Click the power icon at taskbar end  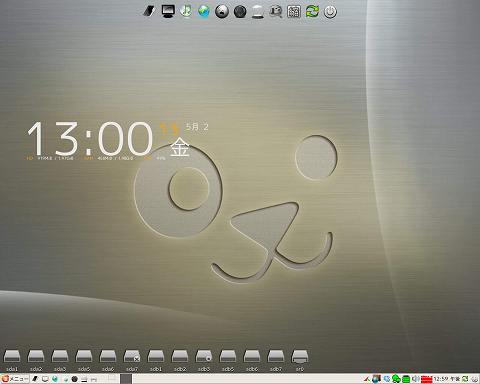pos(475,379)
